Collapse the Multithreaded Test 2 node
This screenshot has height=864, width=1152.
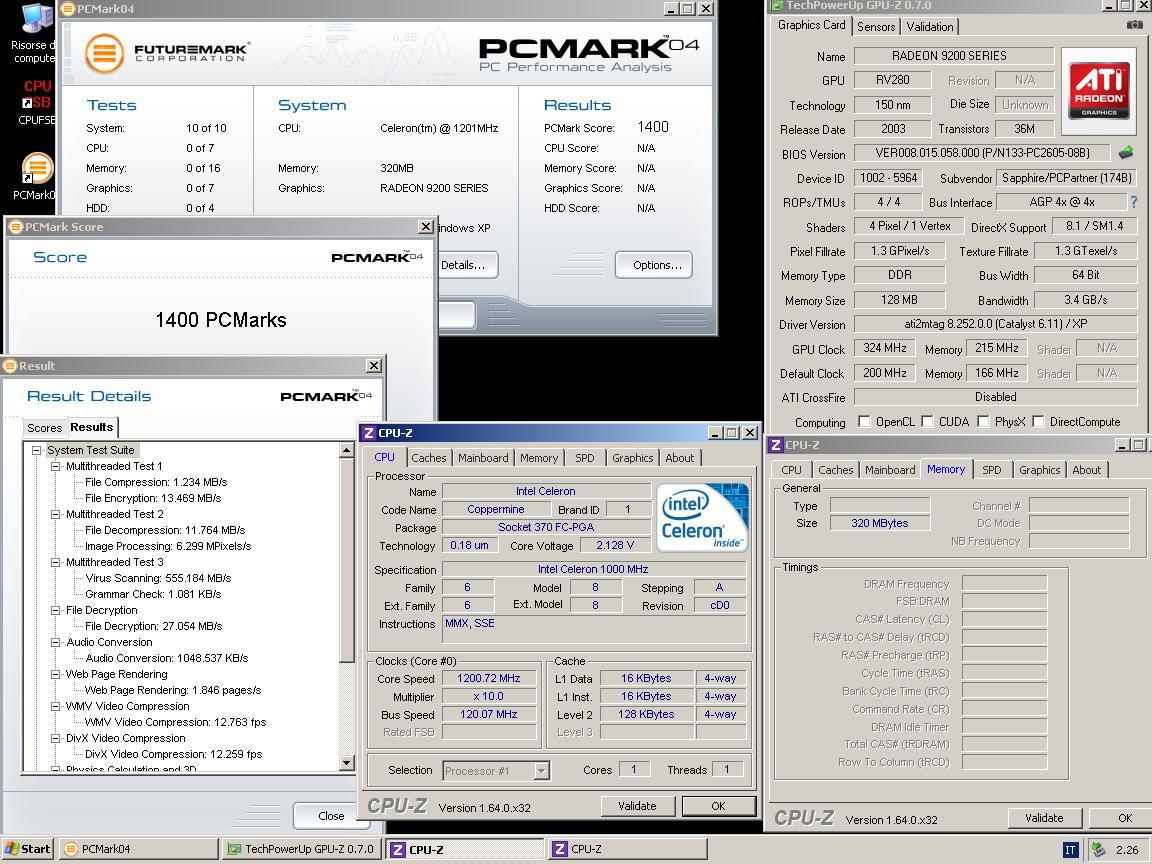coord(55,514)
